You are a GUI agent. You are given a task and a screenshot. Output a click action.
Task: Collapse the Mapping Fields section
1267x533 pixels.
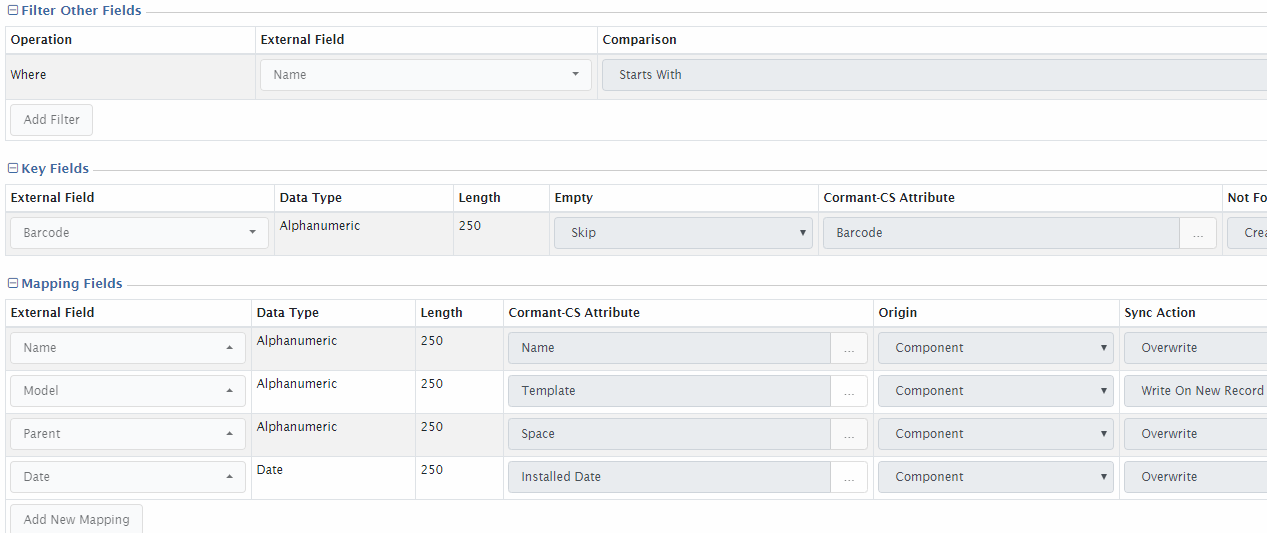pyautogui.click(x=13, y=284)
